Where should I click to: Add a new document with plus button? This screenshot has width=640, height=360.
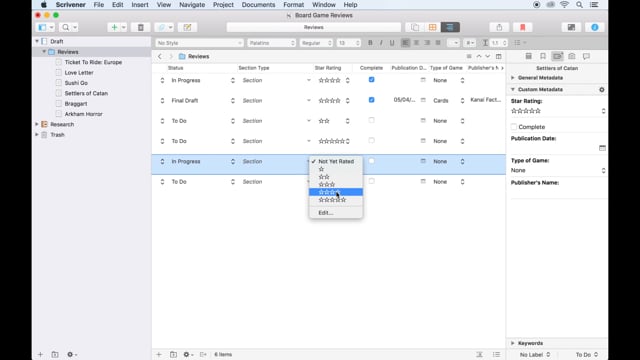click(x=114, y=27)
